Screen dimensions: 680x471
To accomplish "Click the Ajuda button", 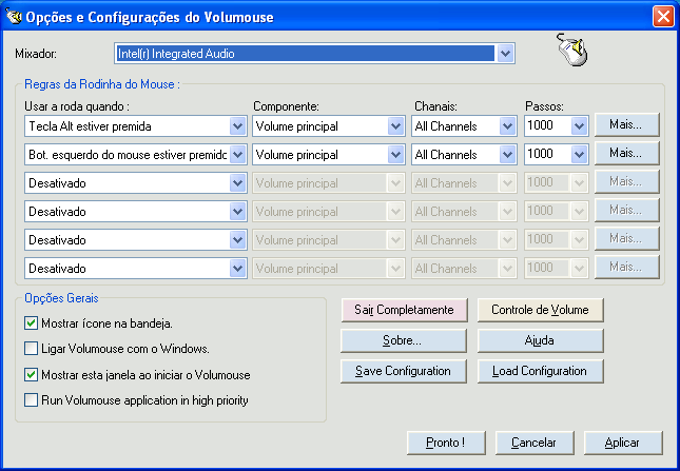I will [540, 340].
